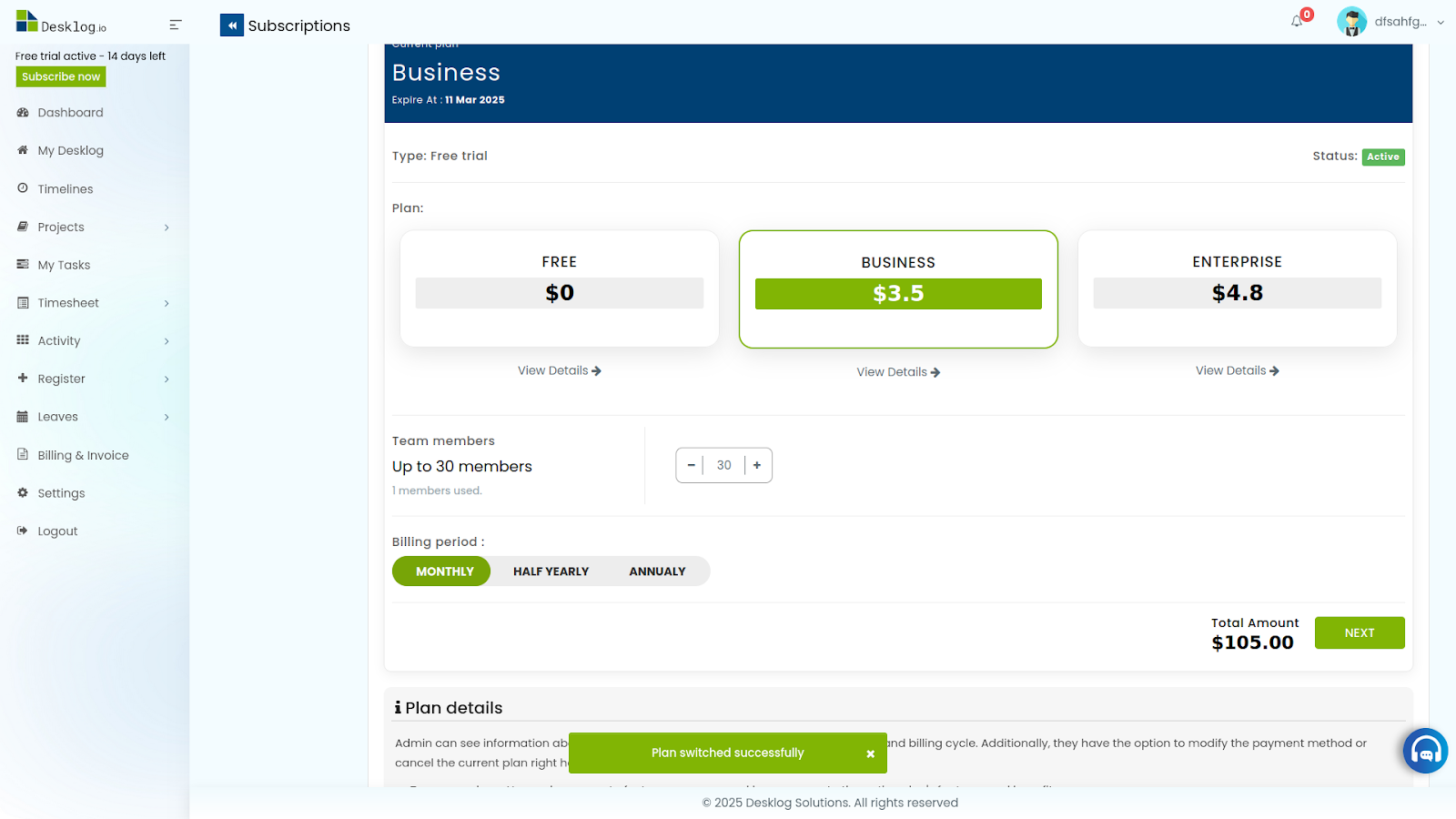Viewport: 1456px width, 819px height.
Task: Dismiss the Plan switched successfully toast
Action: [871, 753]
